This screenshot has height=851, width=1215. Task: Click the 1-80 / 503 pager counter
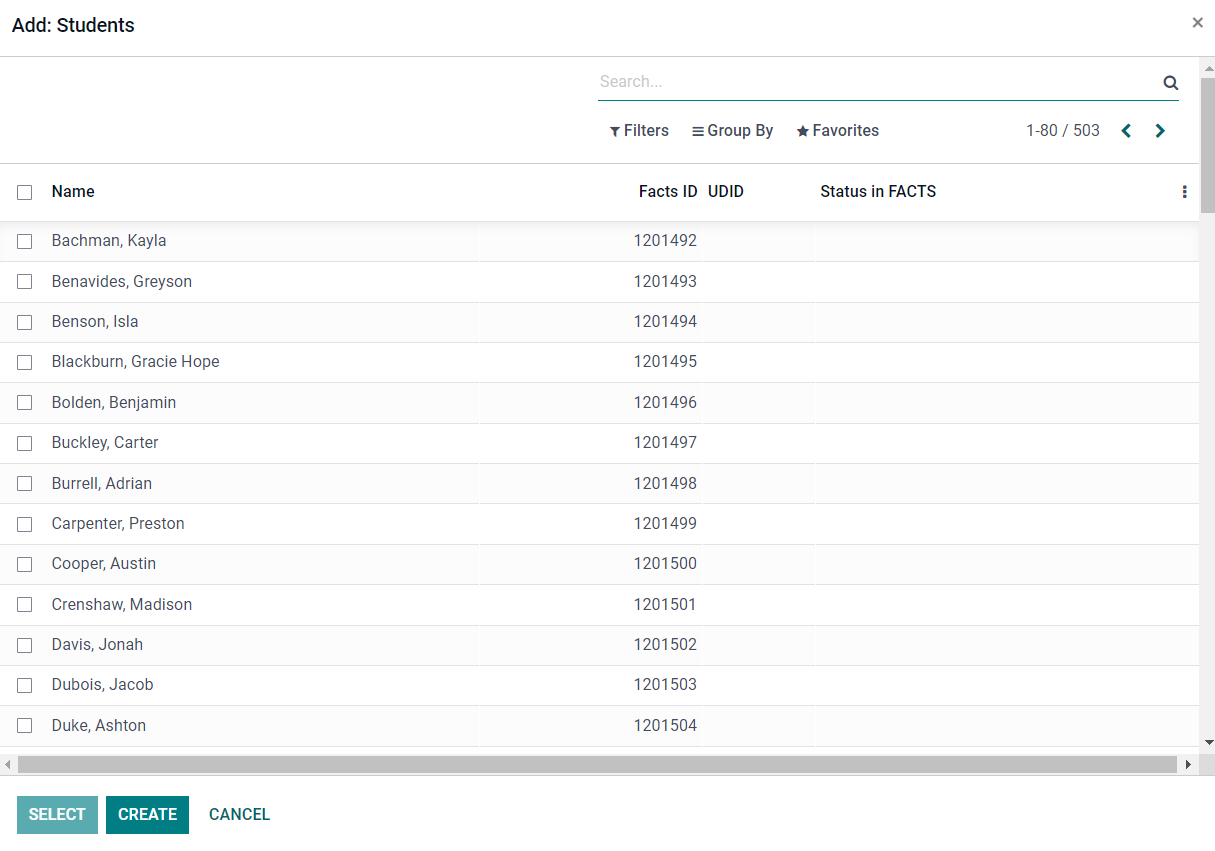point(1063,131)
